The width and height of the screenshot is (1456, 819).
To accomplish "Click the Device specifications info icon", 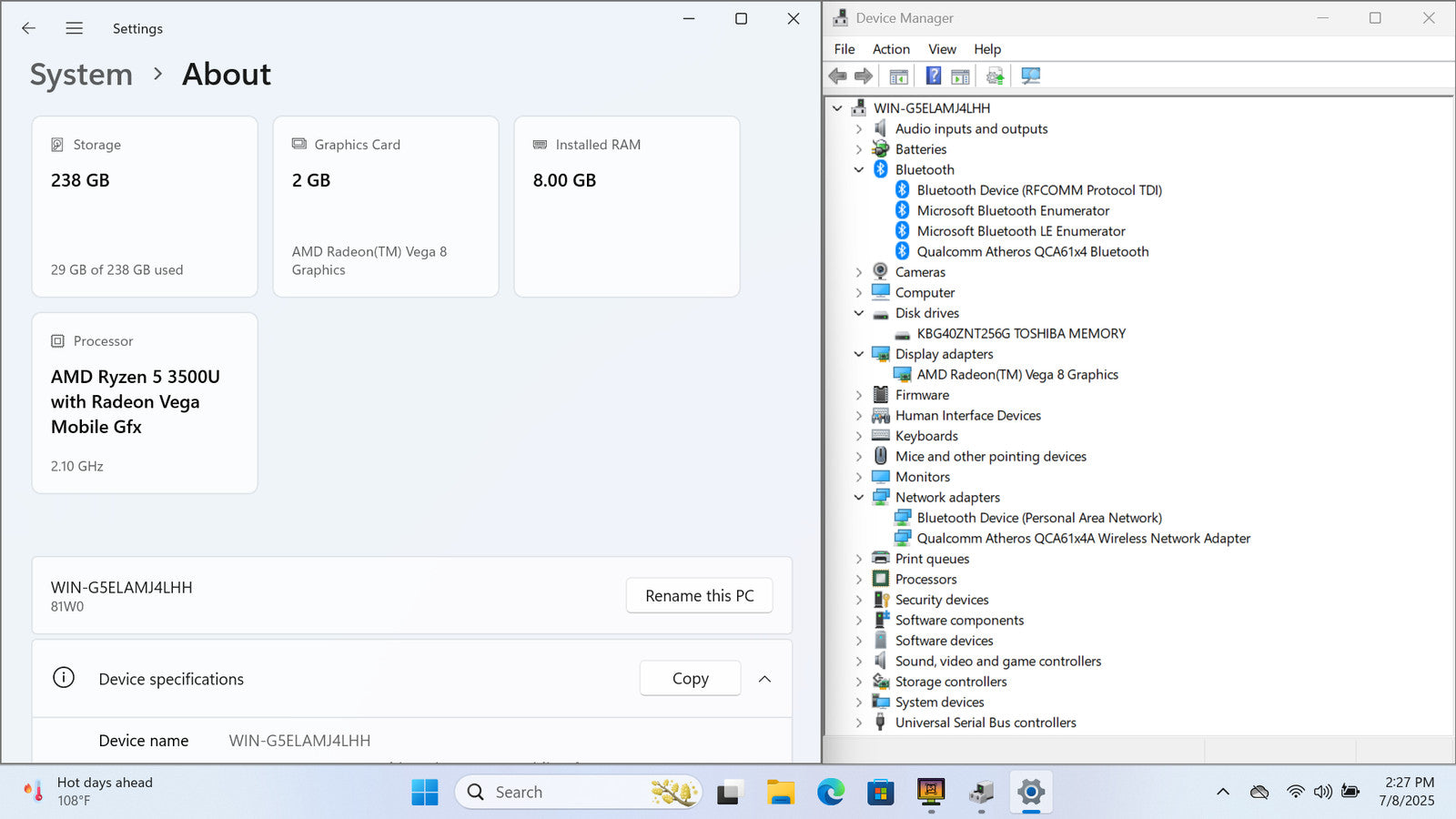I will (64, 678).
